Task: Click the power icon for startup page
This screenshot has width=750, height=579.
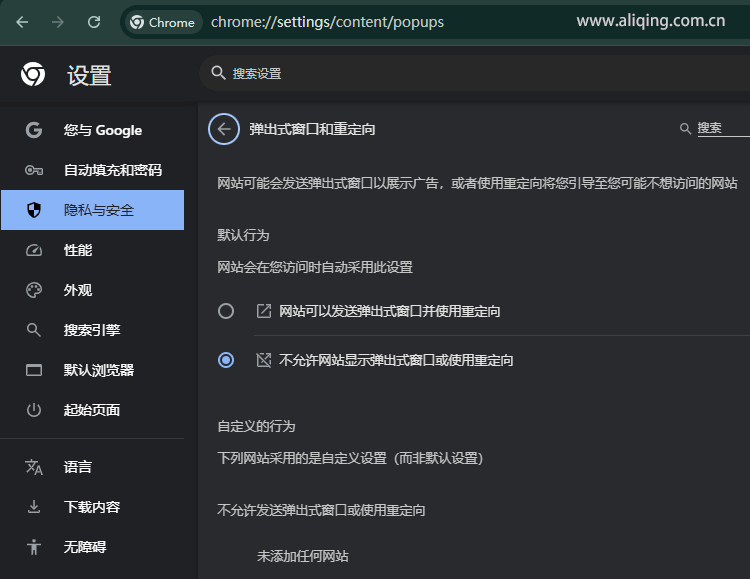Action: pyautogui.click(x=34, y=410)
